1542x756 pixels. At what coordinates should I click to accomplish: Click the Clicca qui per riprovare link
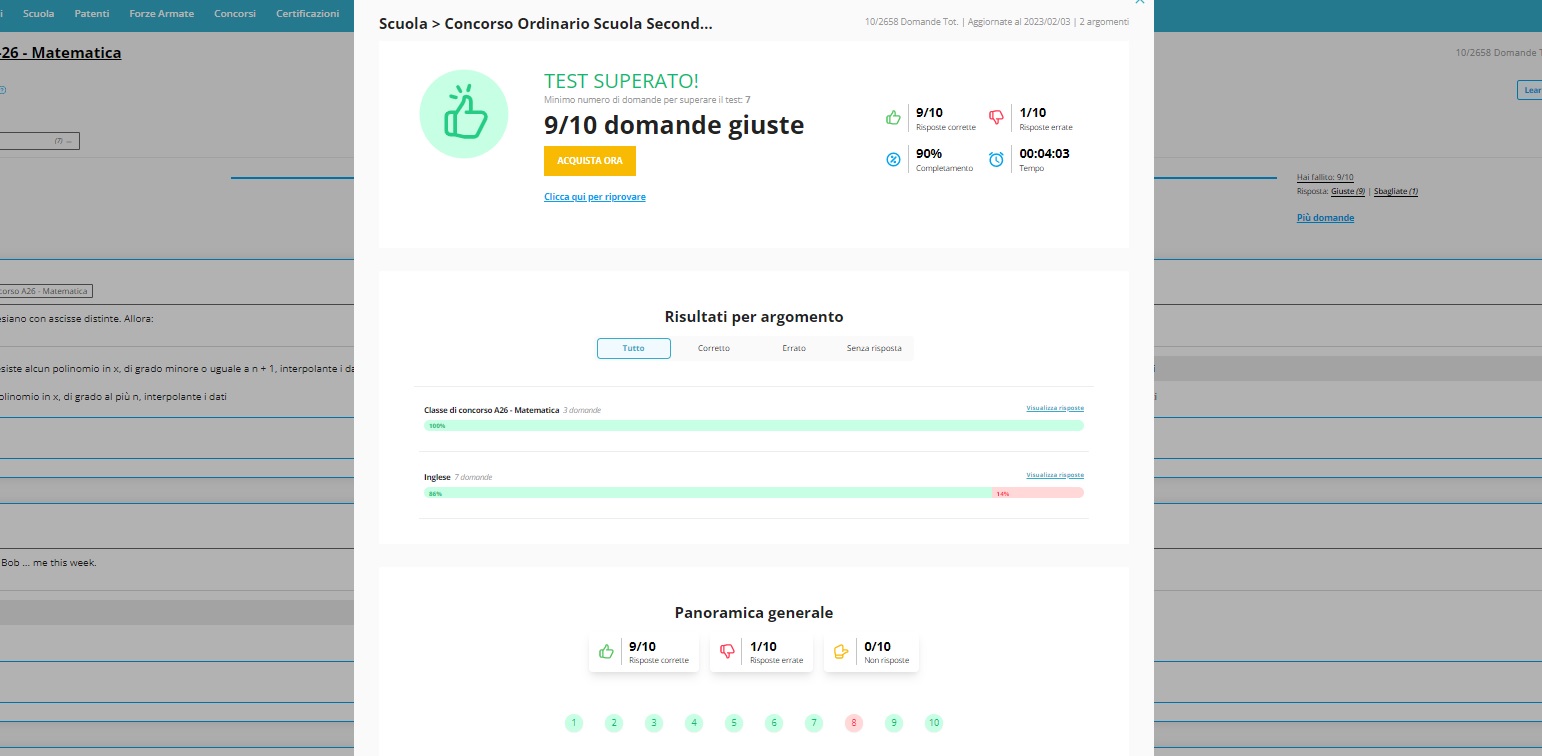click(595, 196)
